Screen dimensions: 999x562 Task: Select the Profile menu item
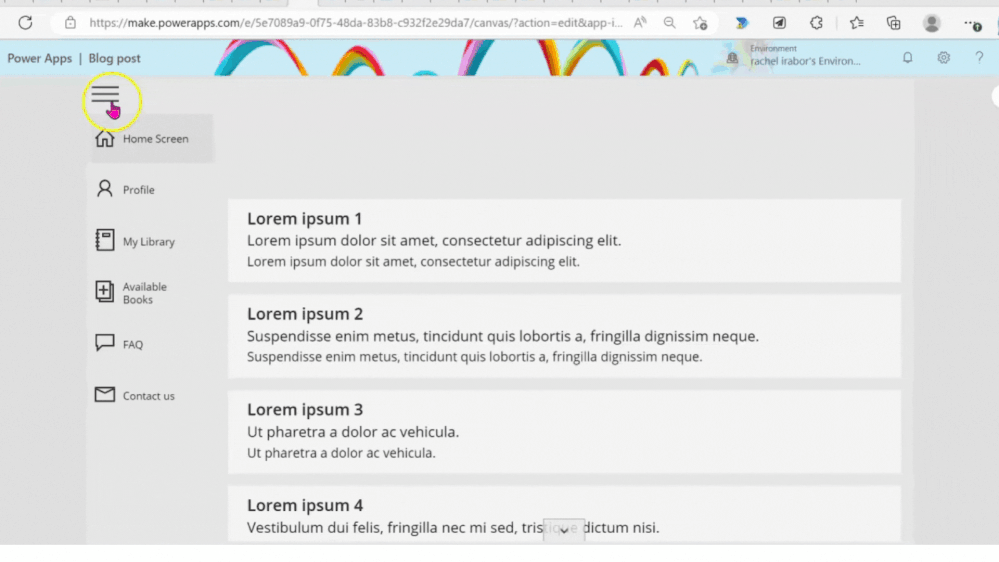pyautogui.click(x=152, y=189)
